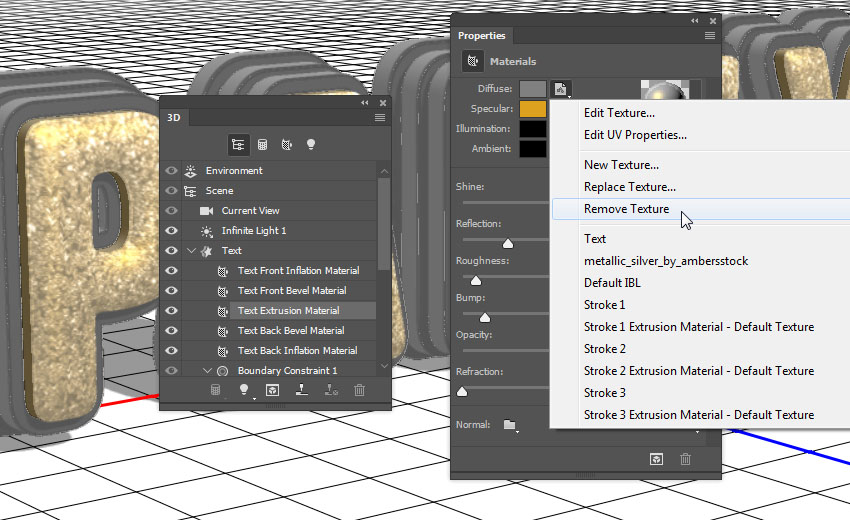Screen dimensions: 850x520
Task: Click the add new light icon
Action: (x=243, y=390)
